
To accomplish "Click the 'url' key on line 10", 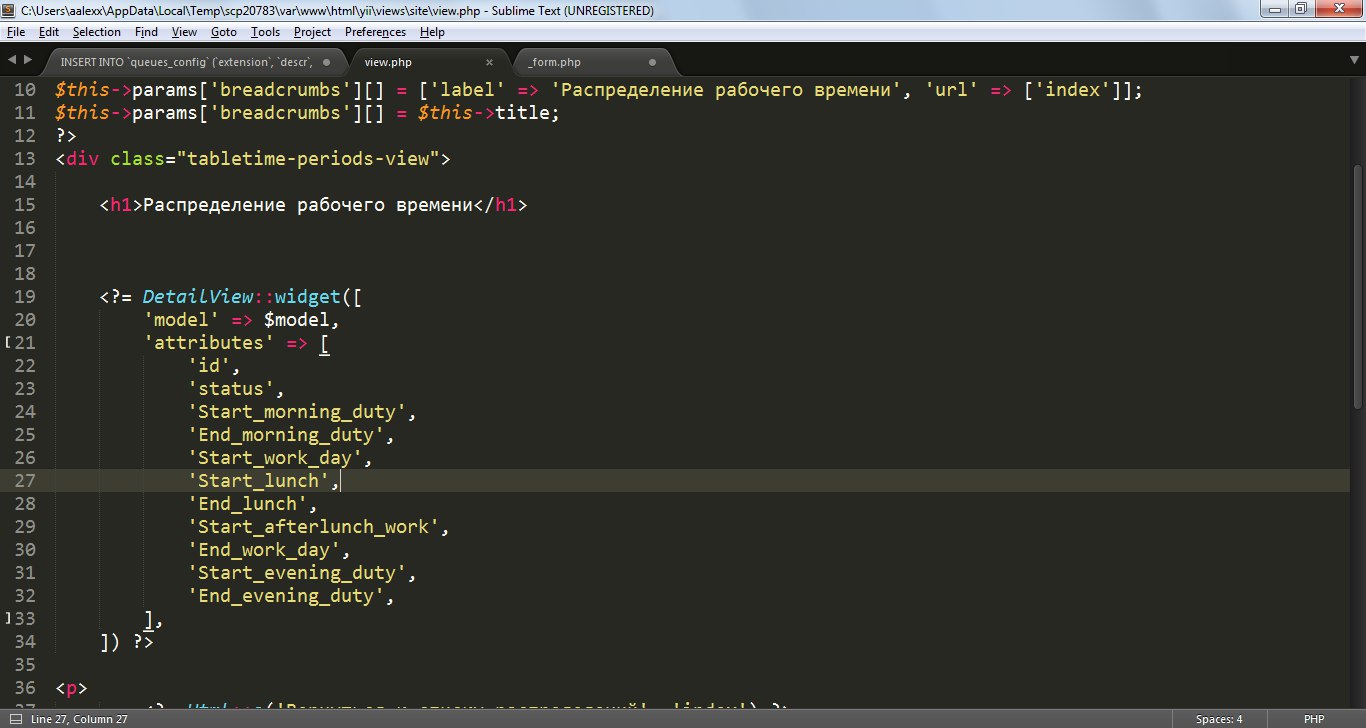I will (953, 90).
